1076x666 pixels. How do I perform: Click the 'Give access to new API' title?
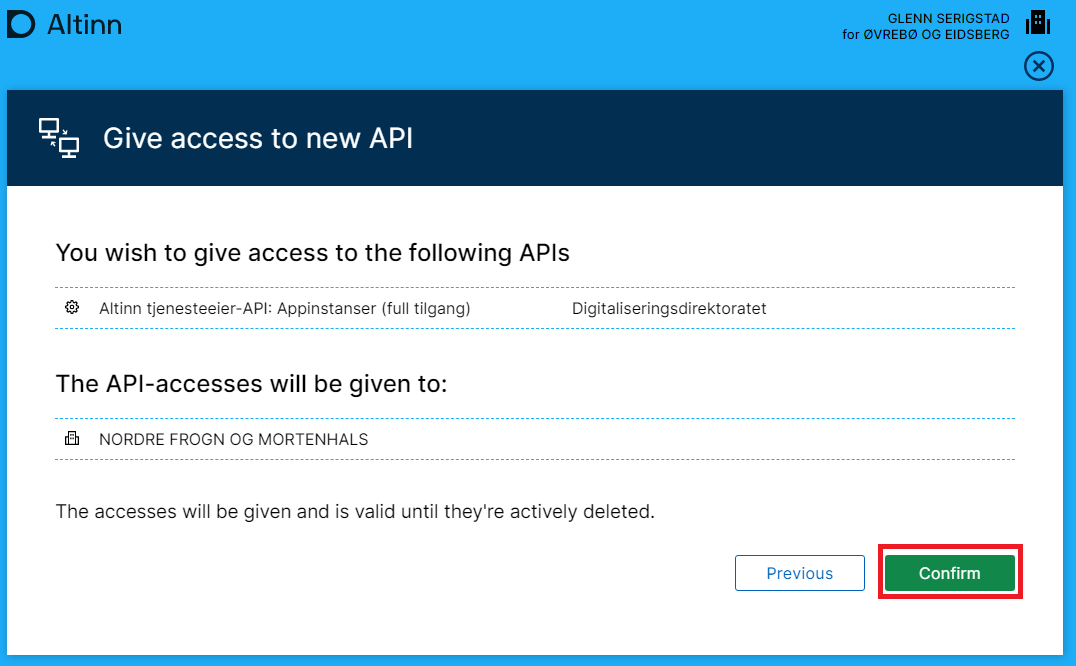point(258,138)
